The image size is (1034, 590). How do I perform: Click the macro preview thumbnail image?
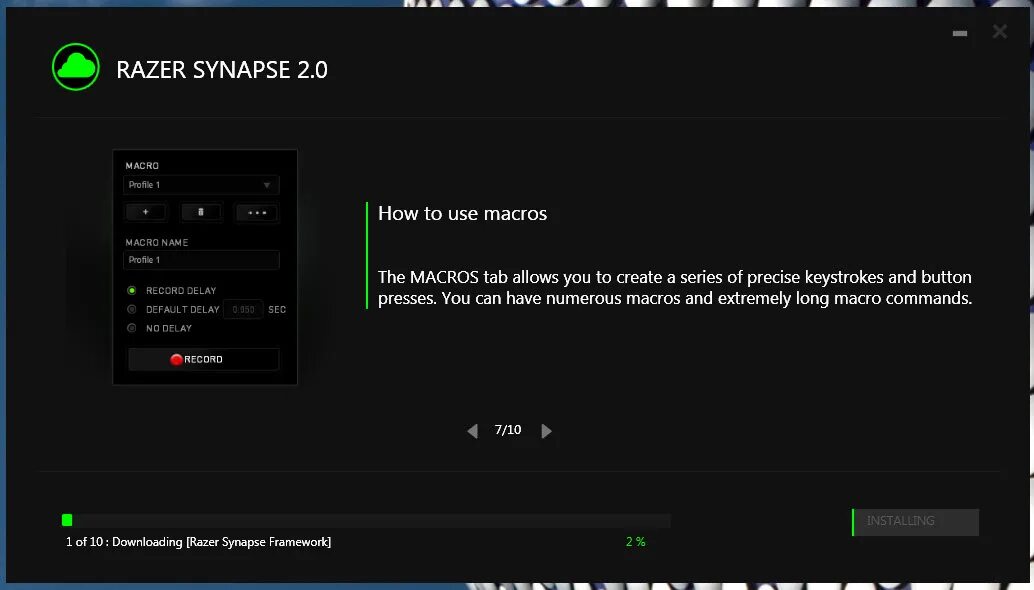[205, 267]
